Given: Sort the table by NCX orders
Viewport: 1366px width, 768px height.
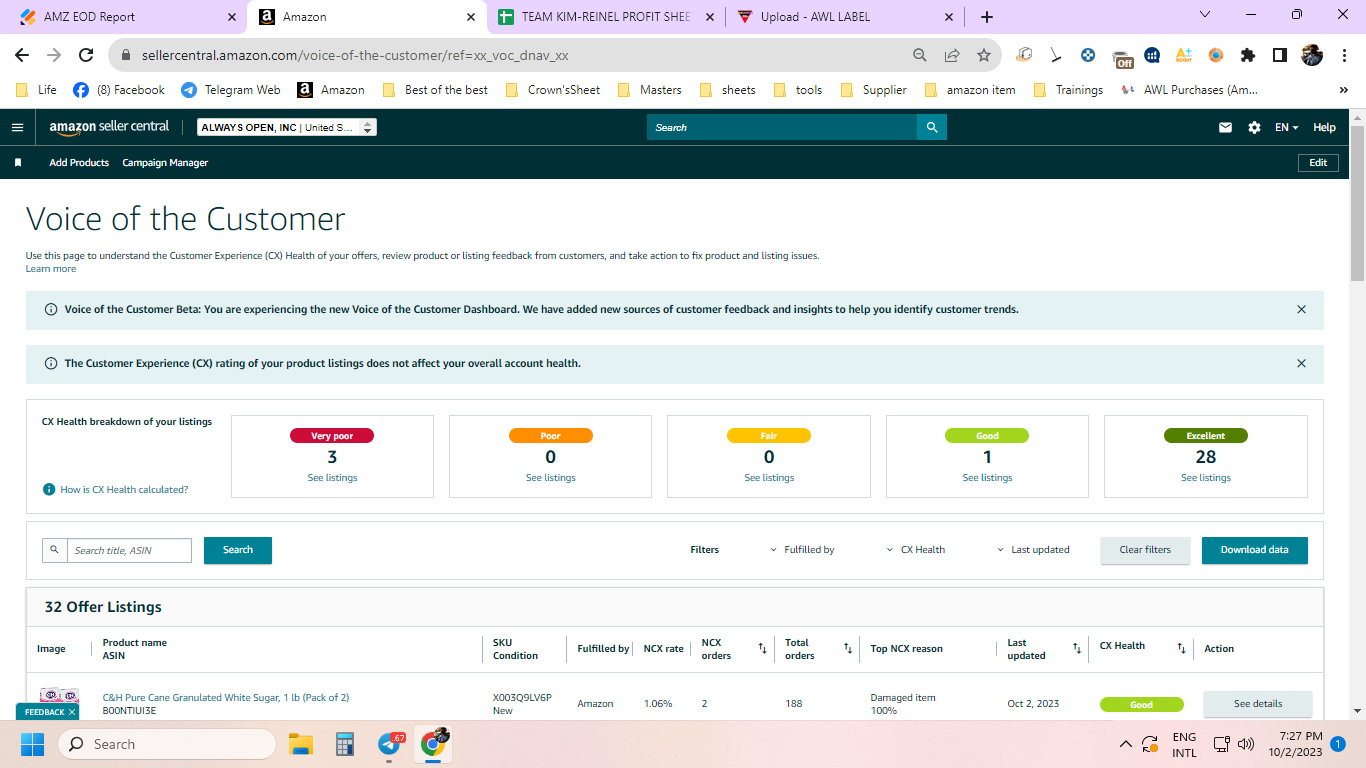Looking at the screenshot, I should 762,649.
